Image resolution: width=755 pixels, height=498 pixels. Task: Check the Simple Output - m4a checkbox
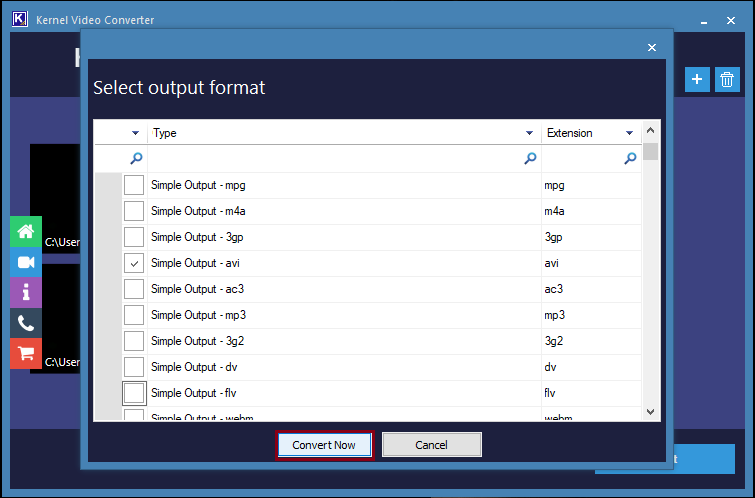(134, 211)
